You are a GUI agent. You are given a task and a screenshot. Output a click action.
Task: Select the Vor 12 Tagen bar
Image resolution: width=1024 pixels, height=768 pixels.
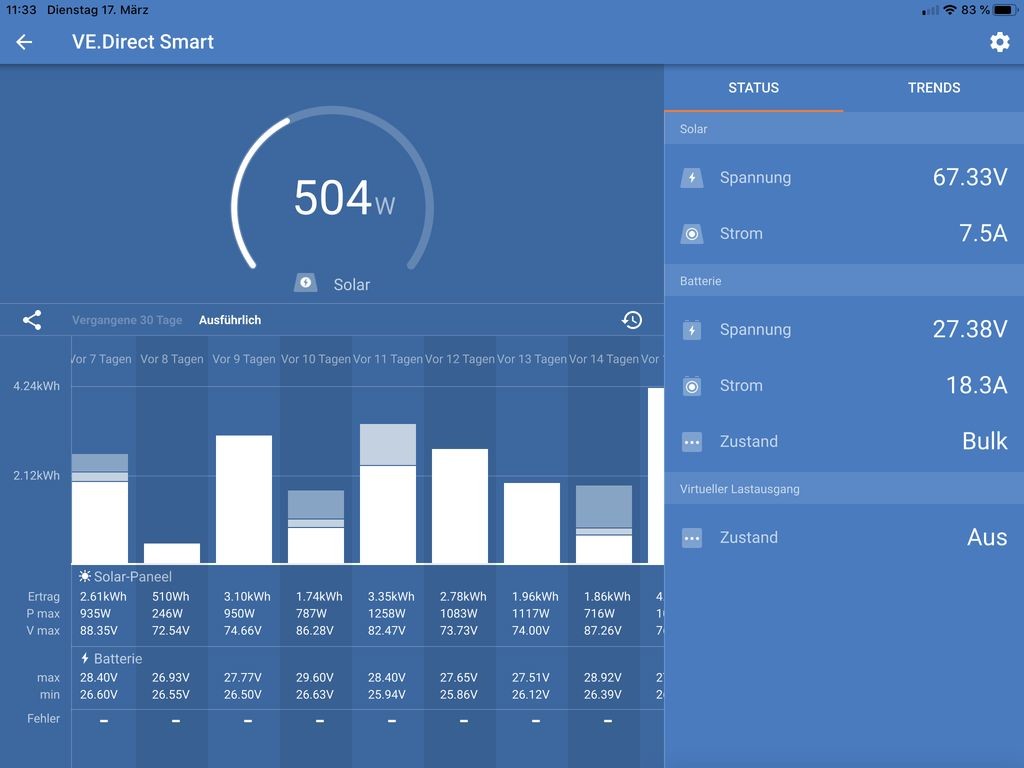click(x=460, y=505)
